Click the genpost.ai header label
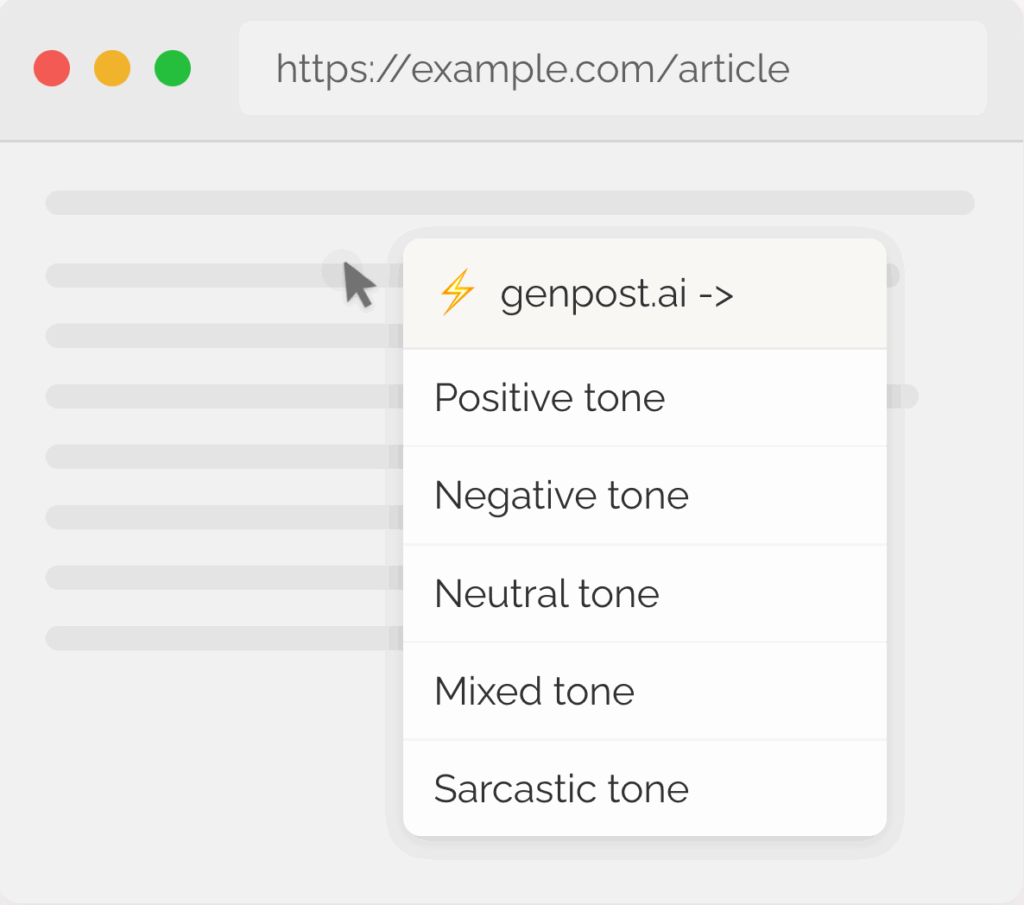Viewport: 1024px width, 905px height. tap(593, 295)
